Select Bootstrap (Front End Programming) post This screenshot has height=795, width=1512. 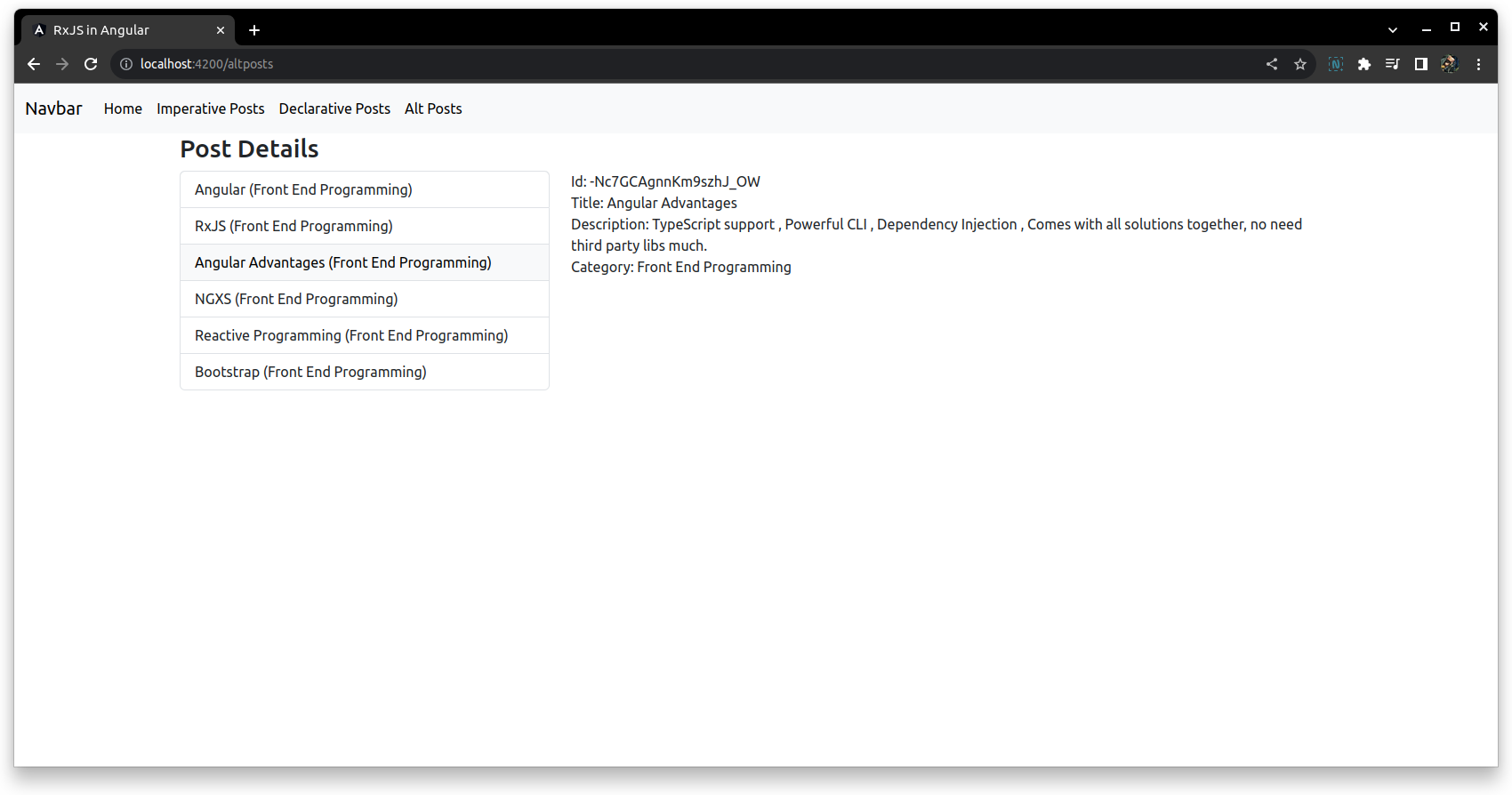click(x=365, y=372)
